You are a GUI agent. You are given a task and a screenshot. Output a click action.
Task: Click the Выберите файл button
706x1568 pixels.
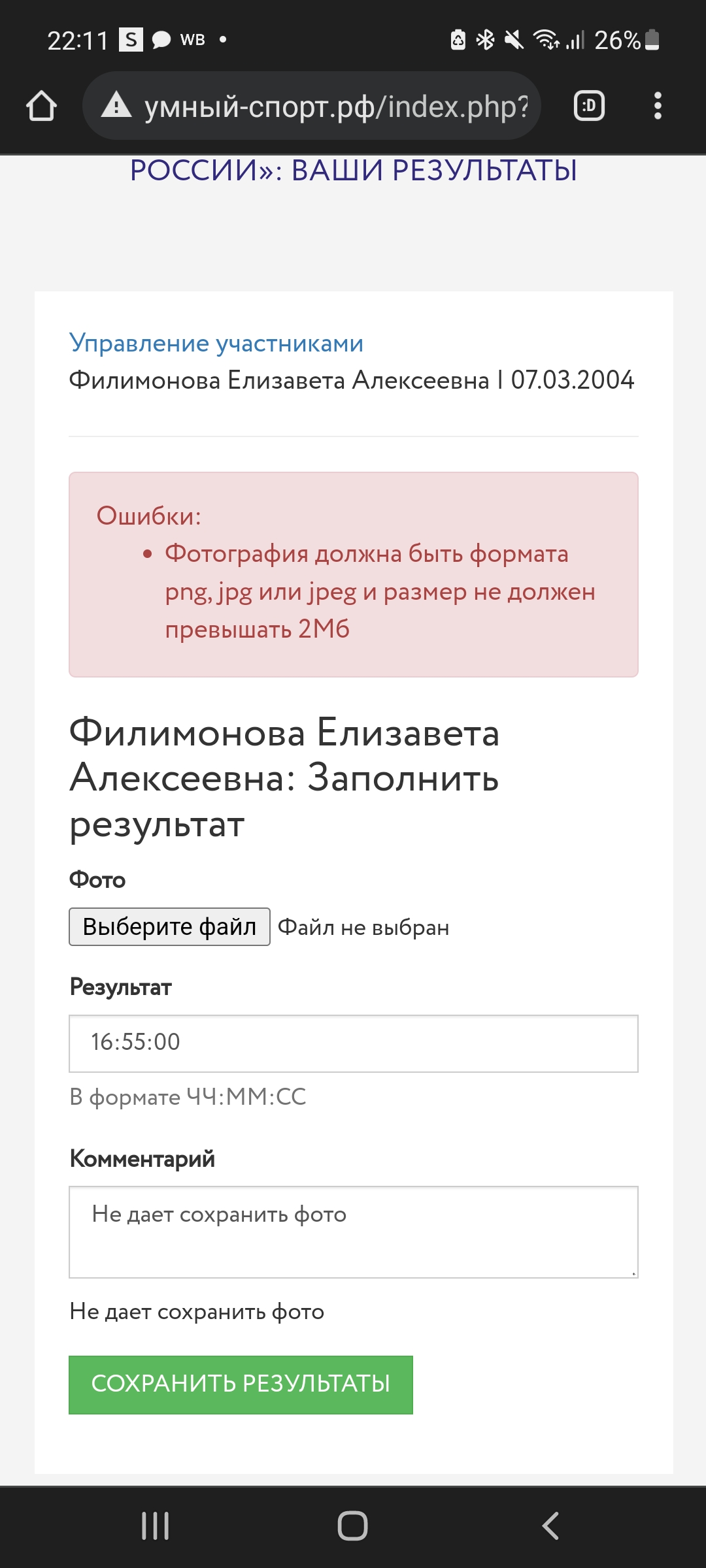pyautogui.click(x=169, y=926)
